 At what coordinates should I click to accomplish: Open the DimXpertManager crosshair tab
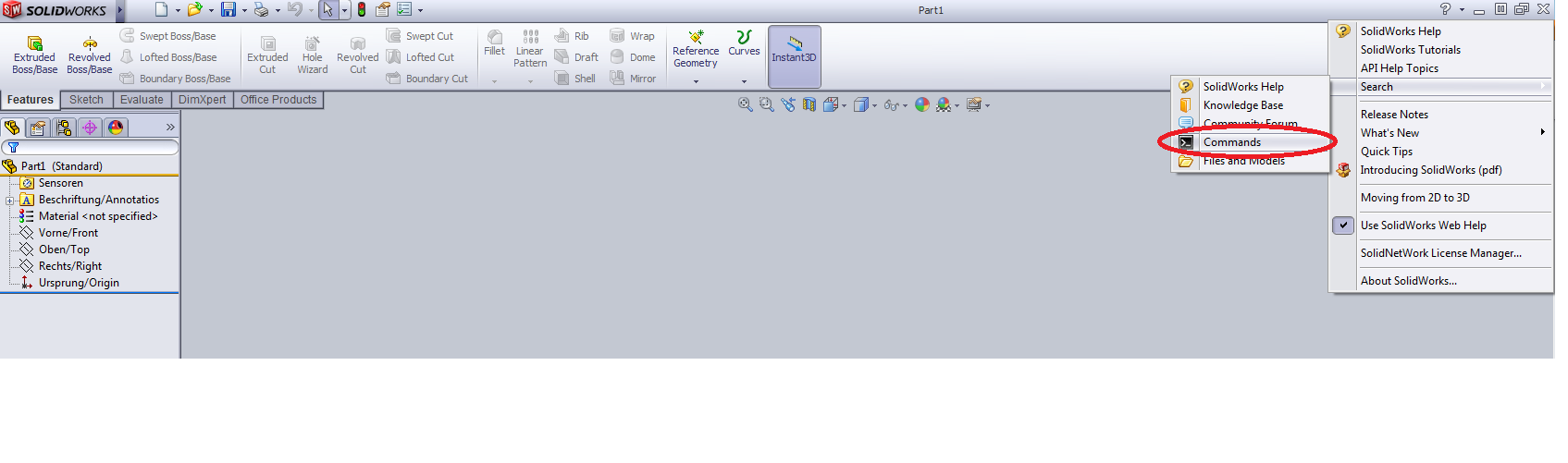point(90,128)
